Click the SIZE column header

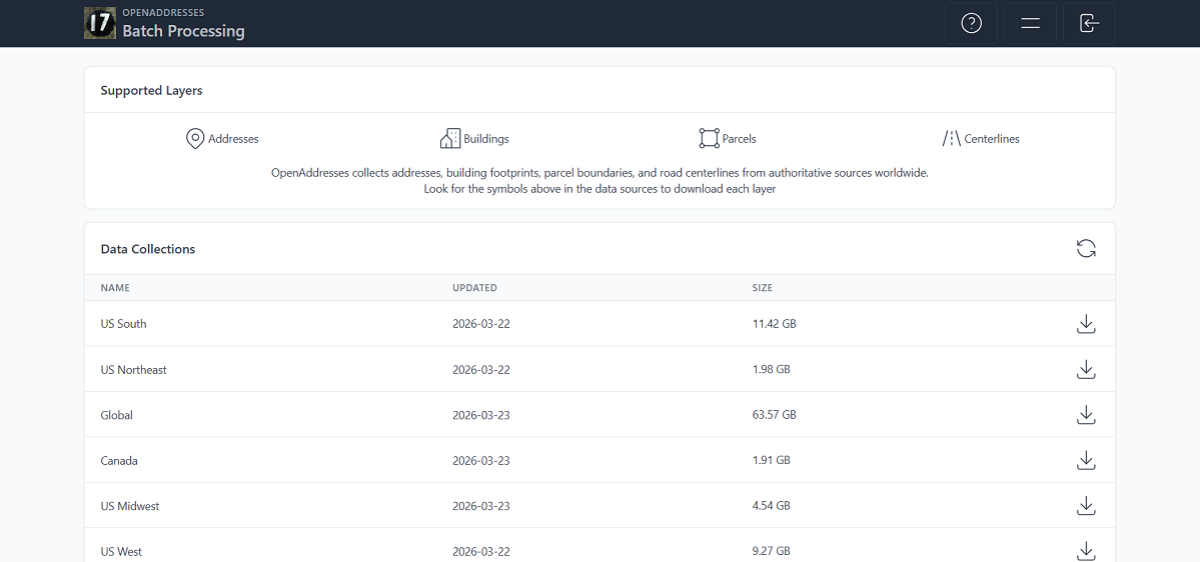pos(762,288)
